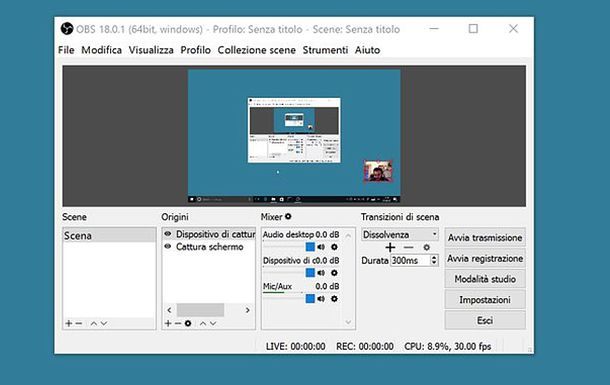Select Cattura schermo source row text

(209, 247)
